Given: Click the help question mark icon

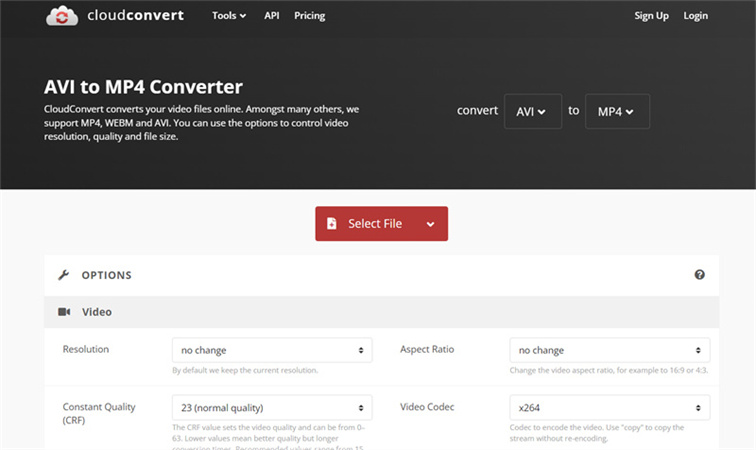Looking at the screenshot, I should [700, 275].
